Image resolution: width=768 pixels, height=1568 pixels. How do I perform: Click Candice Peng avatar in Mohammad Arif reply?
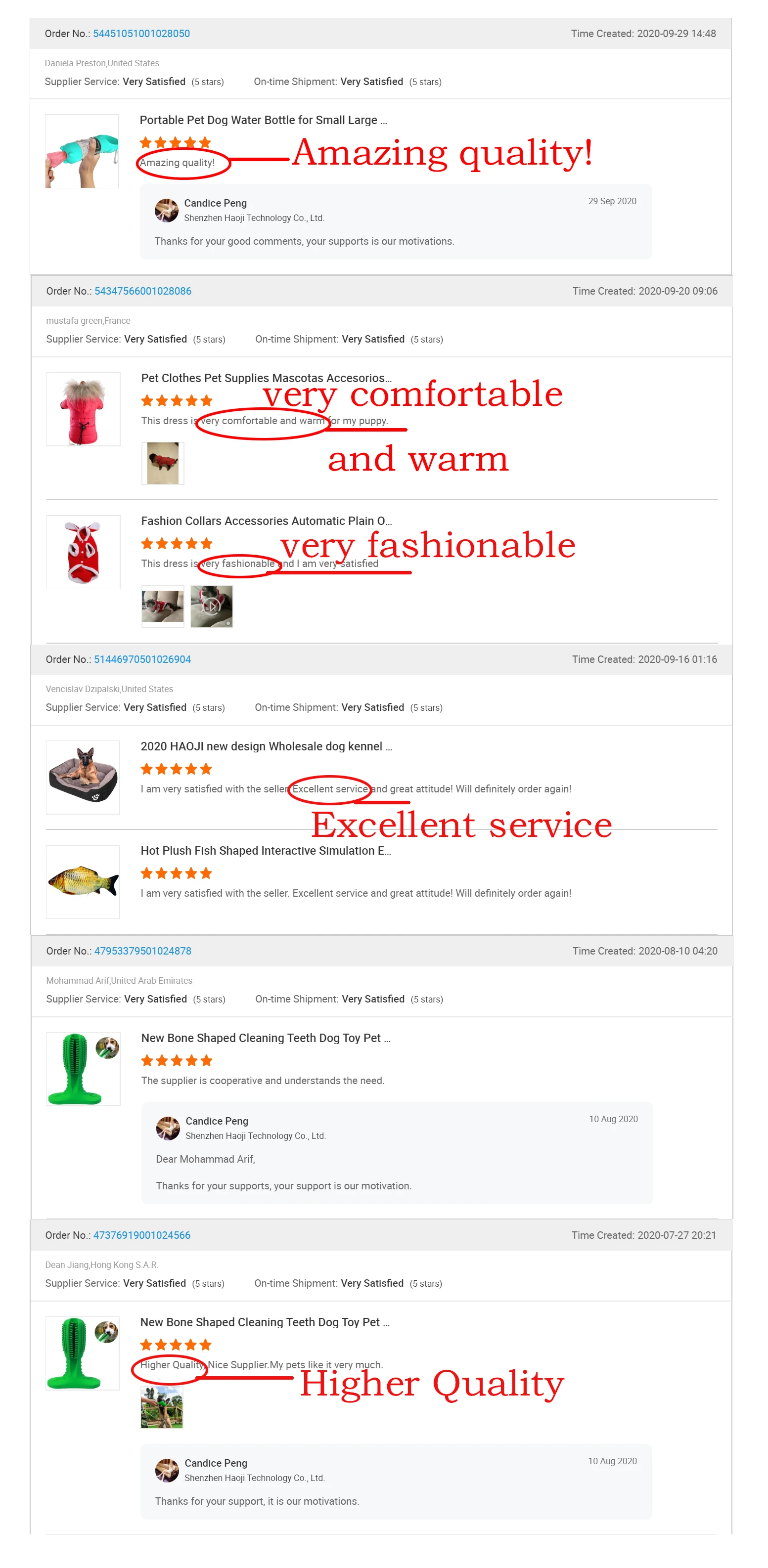tap(168, 1129)
